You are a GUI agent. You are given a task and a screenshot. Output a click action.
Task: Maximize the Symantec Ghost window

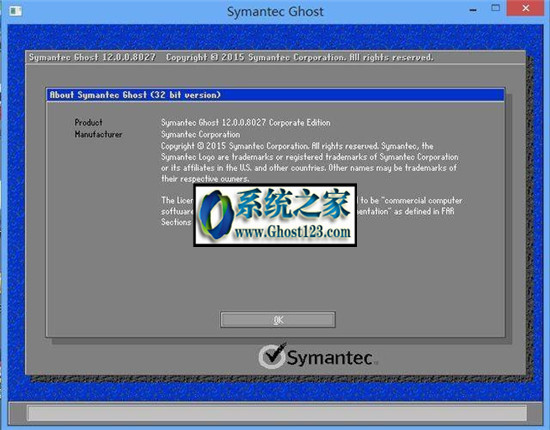click(495, 8)
